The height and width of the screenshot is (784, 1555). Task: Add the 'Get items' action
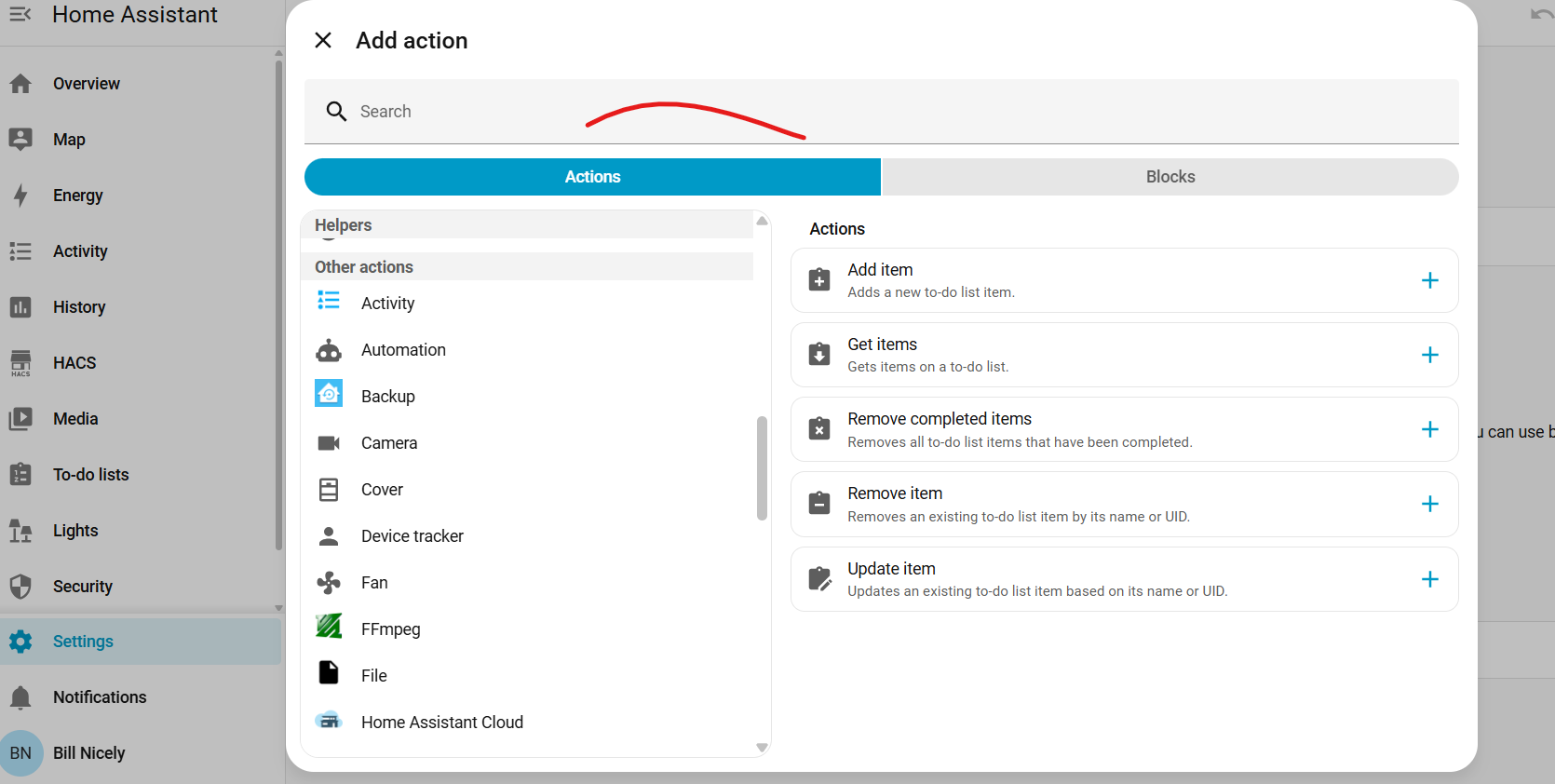click(x=1430, y=355)
